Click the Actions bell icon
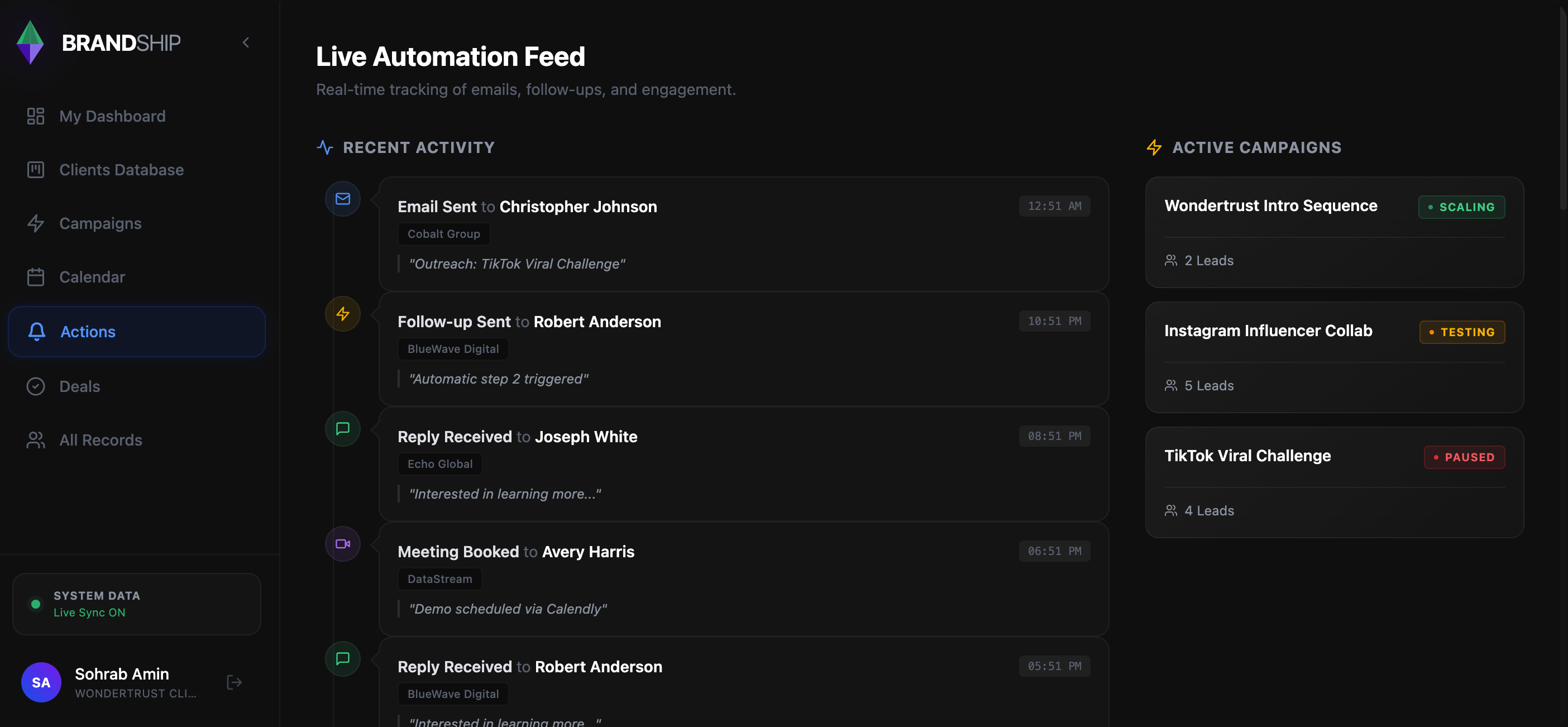 pos(35,332)
